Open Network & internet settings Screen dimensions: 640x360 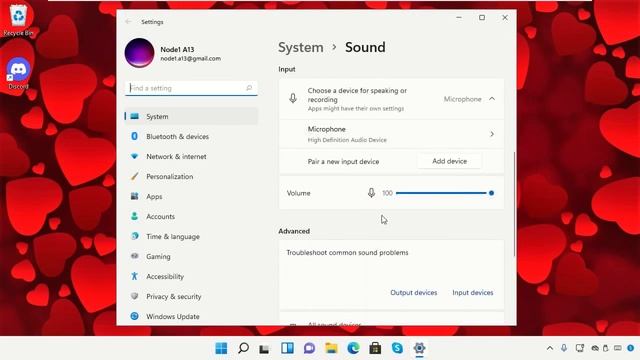[x=191, y=156]
